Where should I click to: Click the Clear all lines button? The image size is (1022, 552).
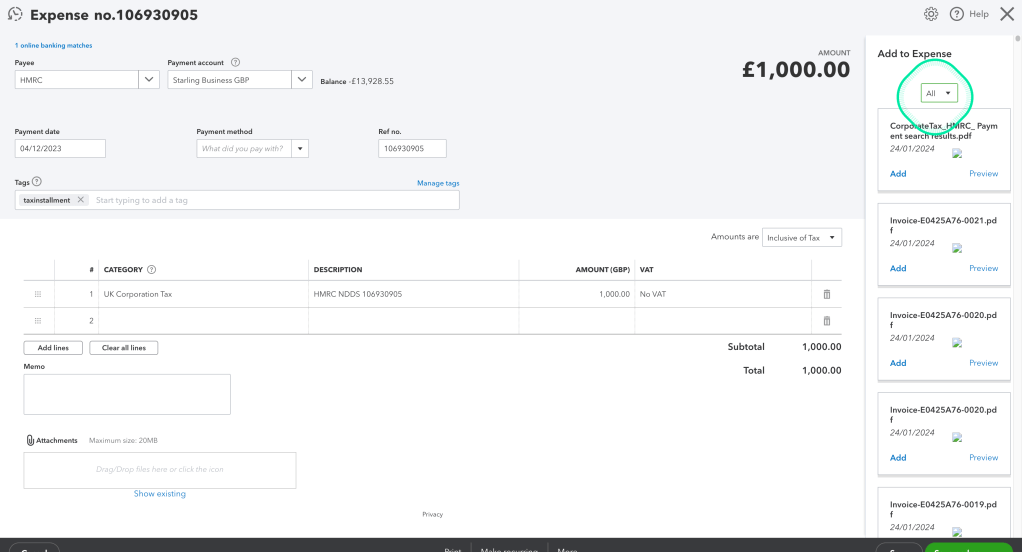pos(123,348)
